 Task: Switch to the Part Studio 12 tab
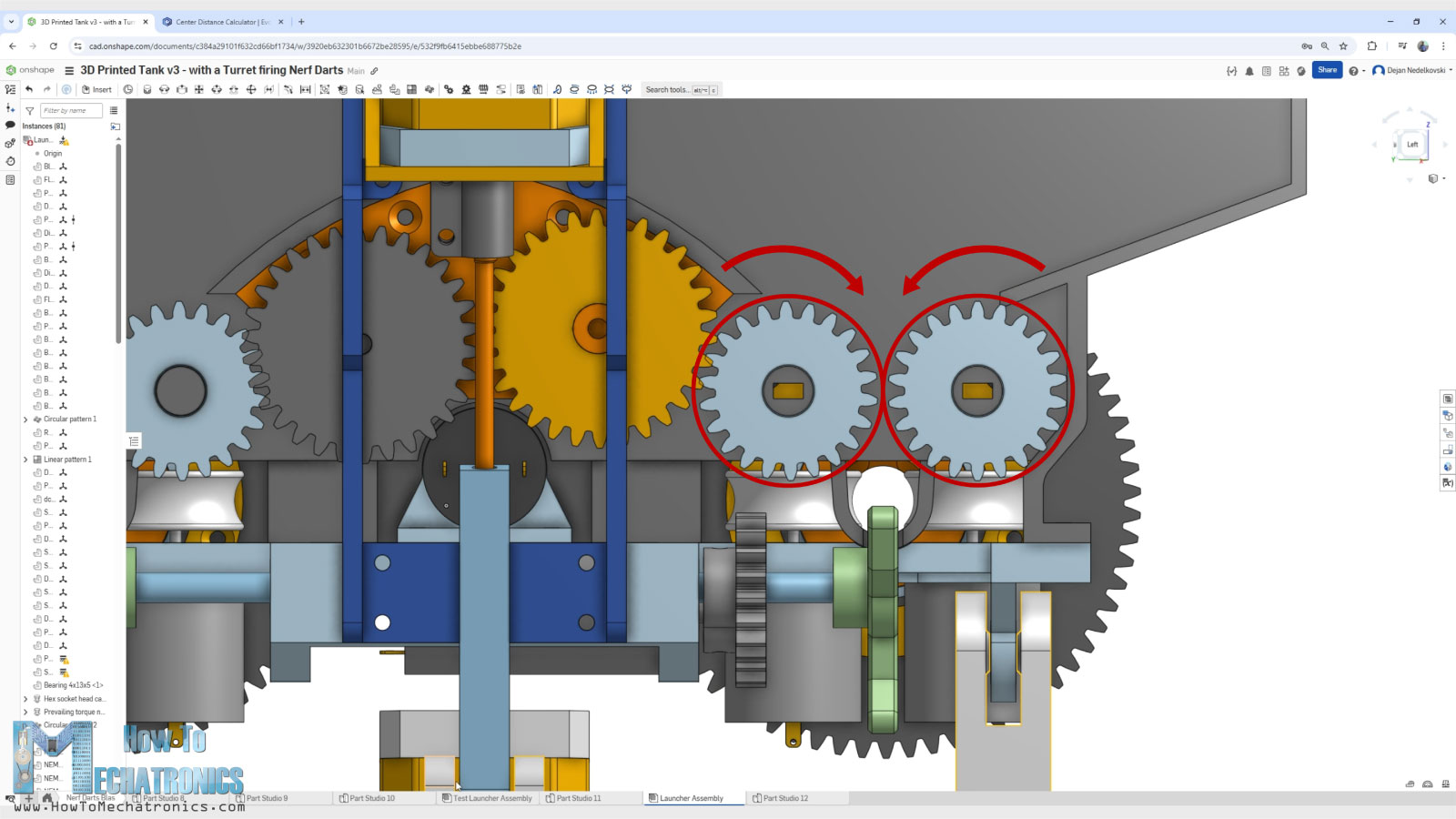[x=784, y=798]
